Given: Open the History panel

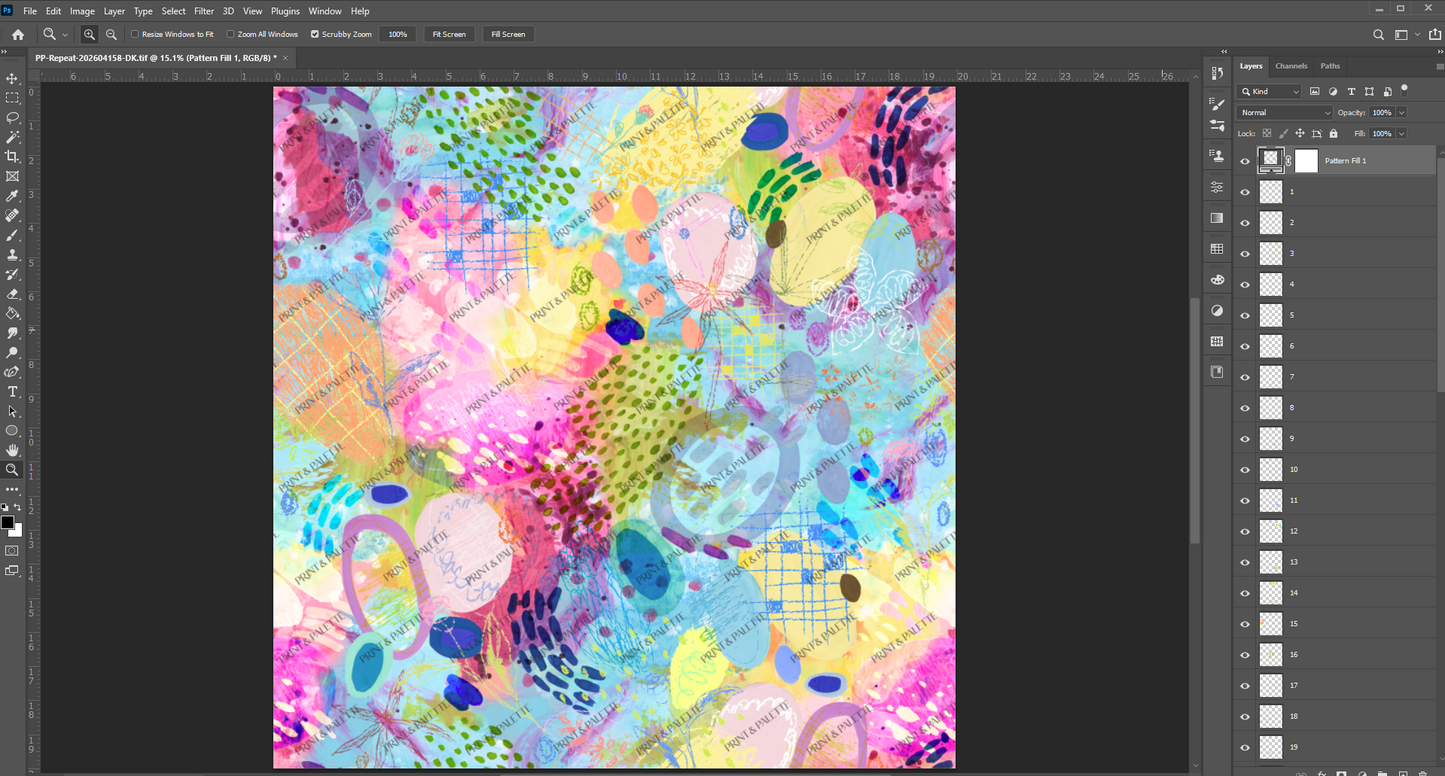Looking at the screenshot, I should (x=1217, y=73).
